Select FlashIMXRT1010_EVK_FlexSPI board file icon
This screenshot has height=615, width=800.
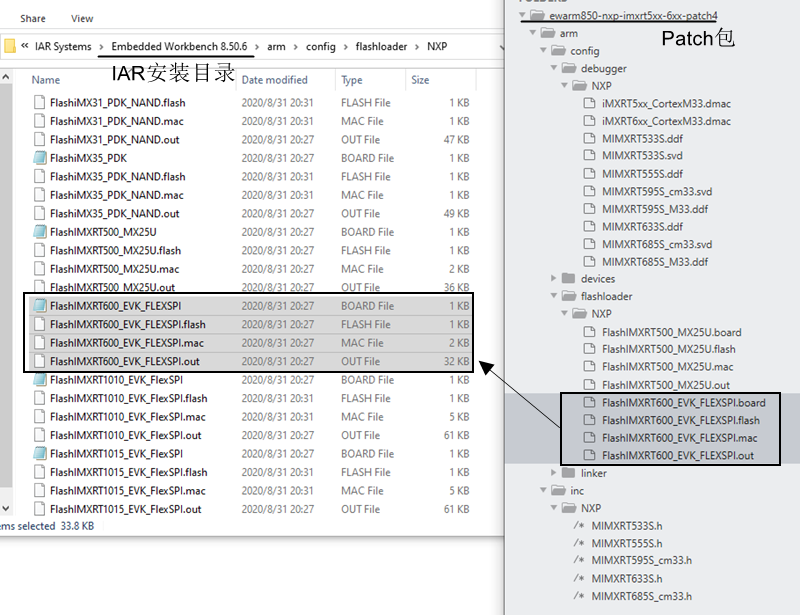(39, 380)
